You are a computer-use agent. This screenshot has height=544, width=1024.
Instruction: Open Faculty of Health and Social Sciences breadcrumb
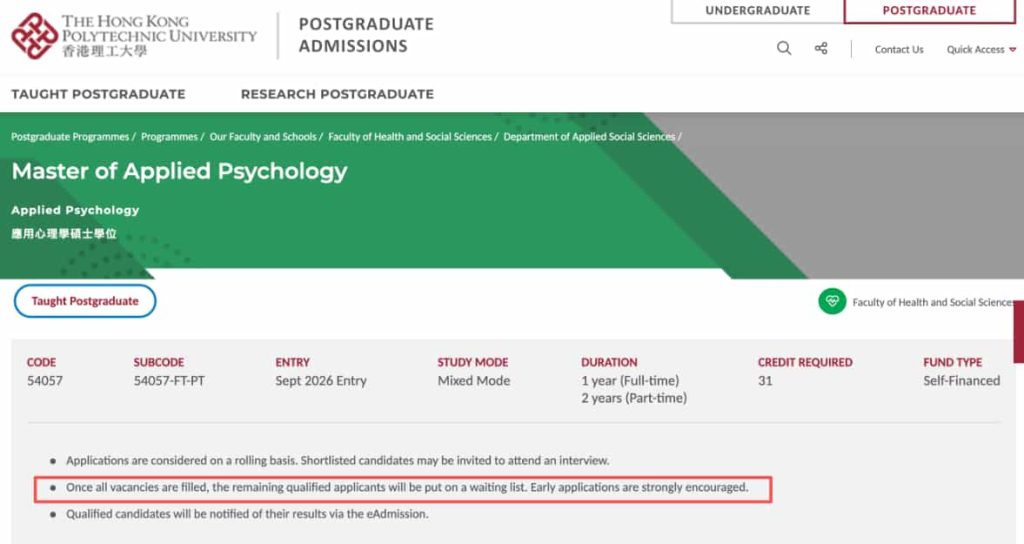coord(410,136)
